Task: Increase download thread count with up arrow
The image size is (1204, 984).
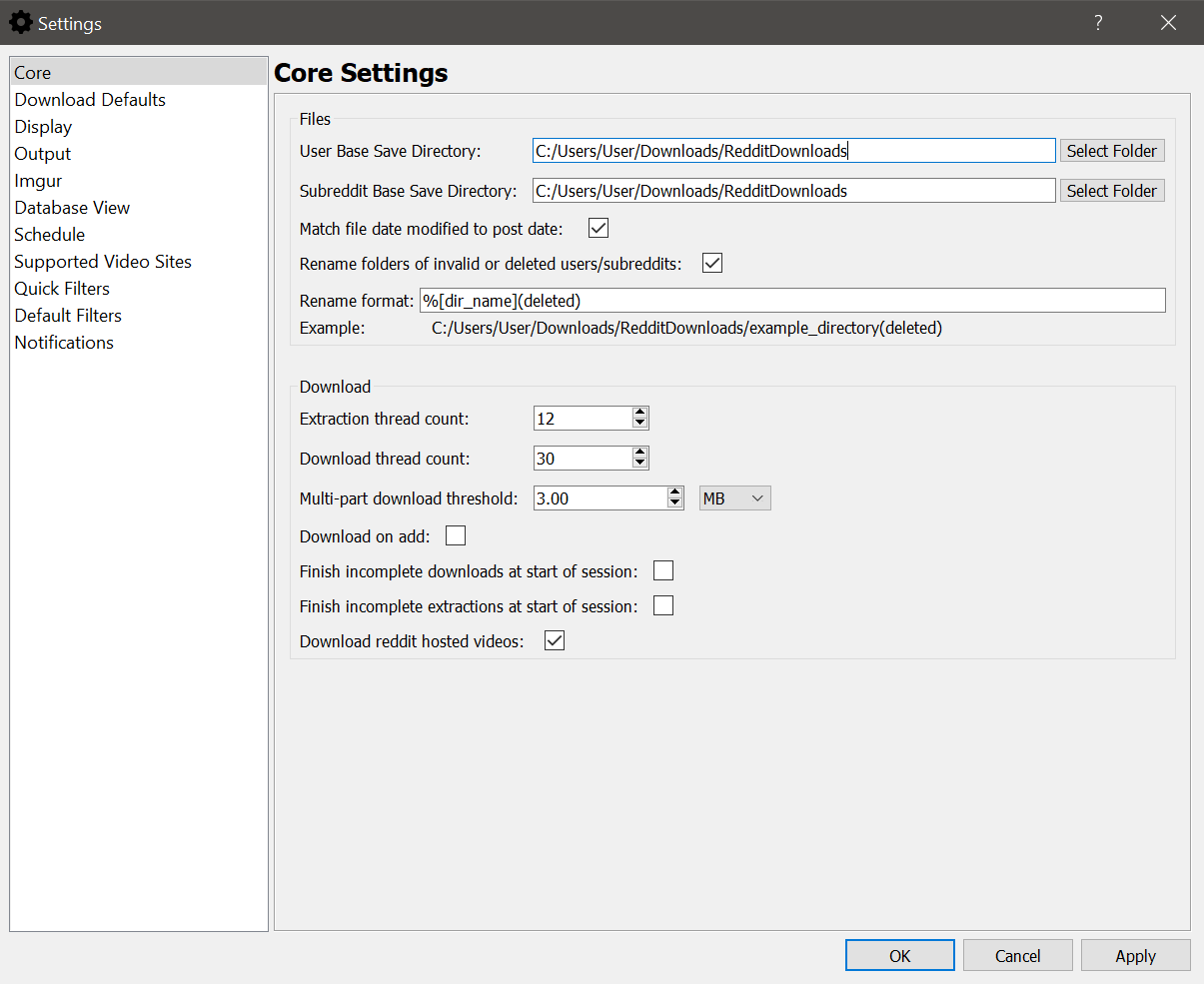Action: click(x=640, y=453)
